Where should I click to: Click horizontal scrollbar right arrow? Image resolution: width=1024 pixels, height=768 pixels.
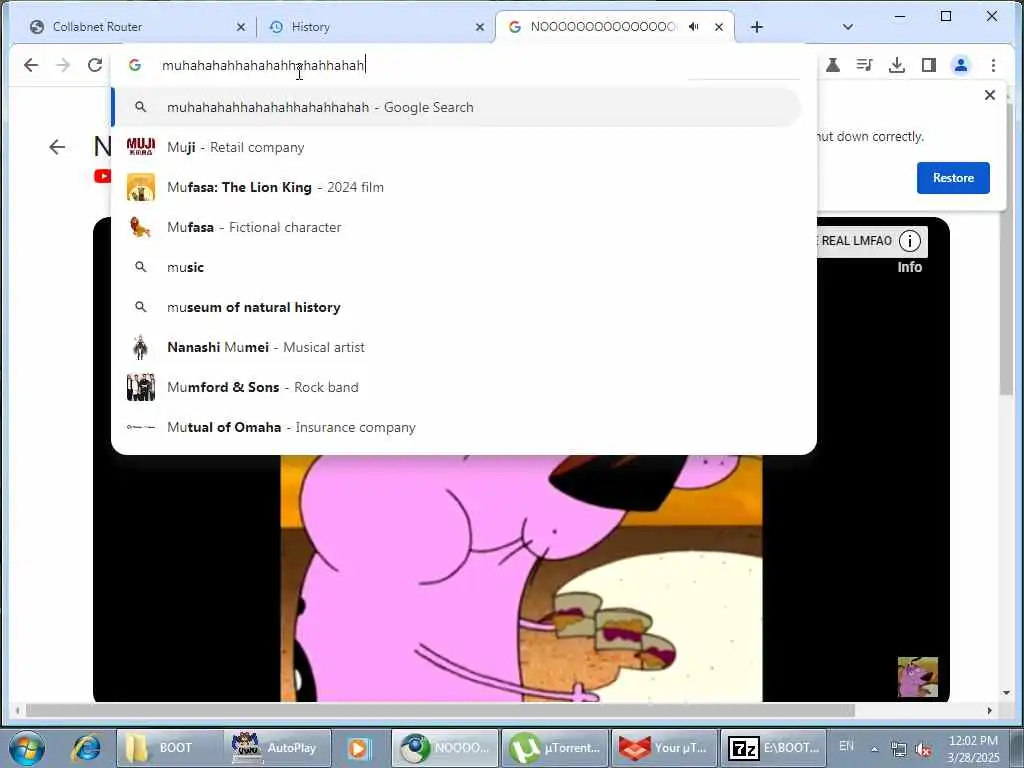point(989,710)
